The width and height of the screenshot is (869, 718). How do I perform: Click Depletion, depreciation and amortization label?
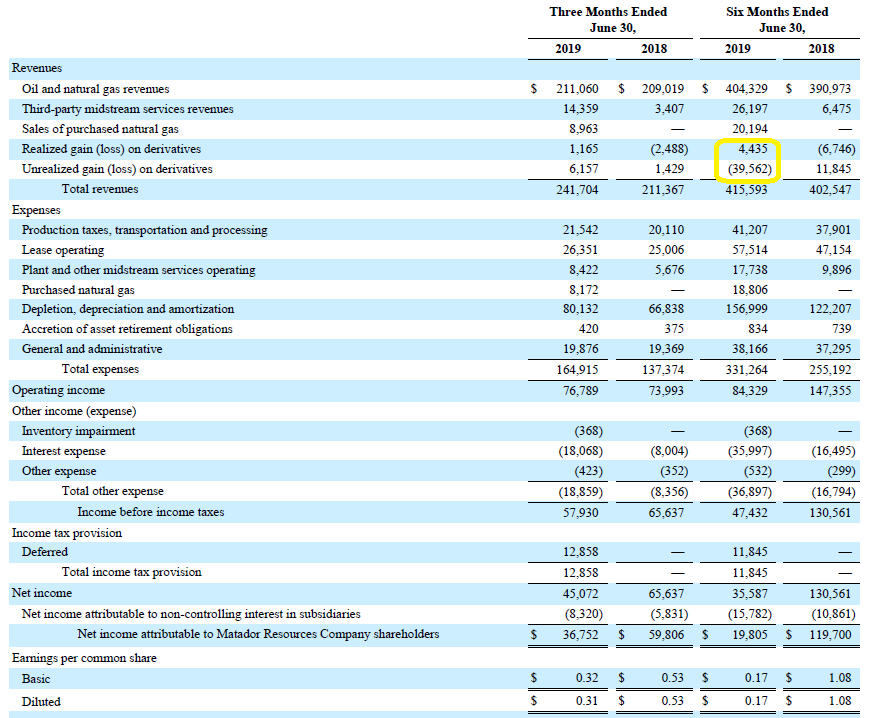[128, 309]
